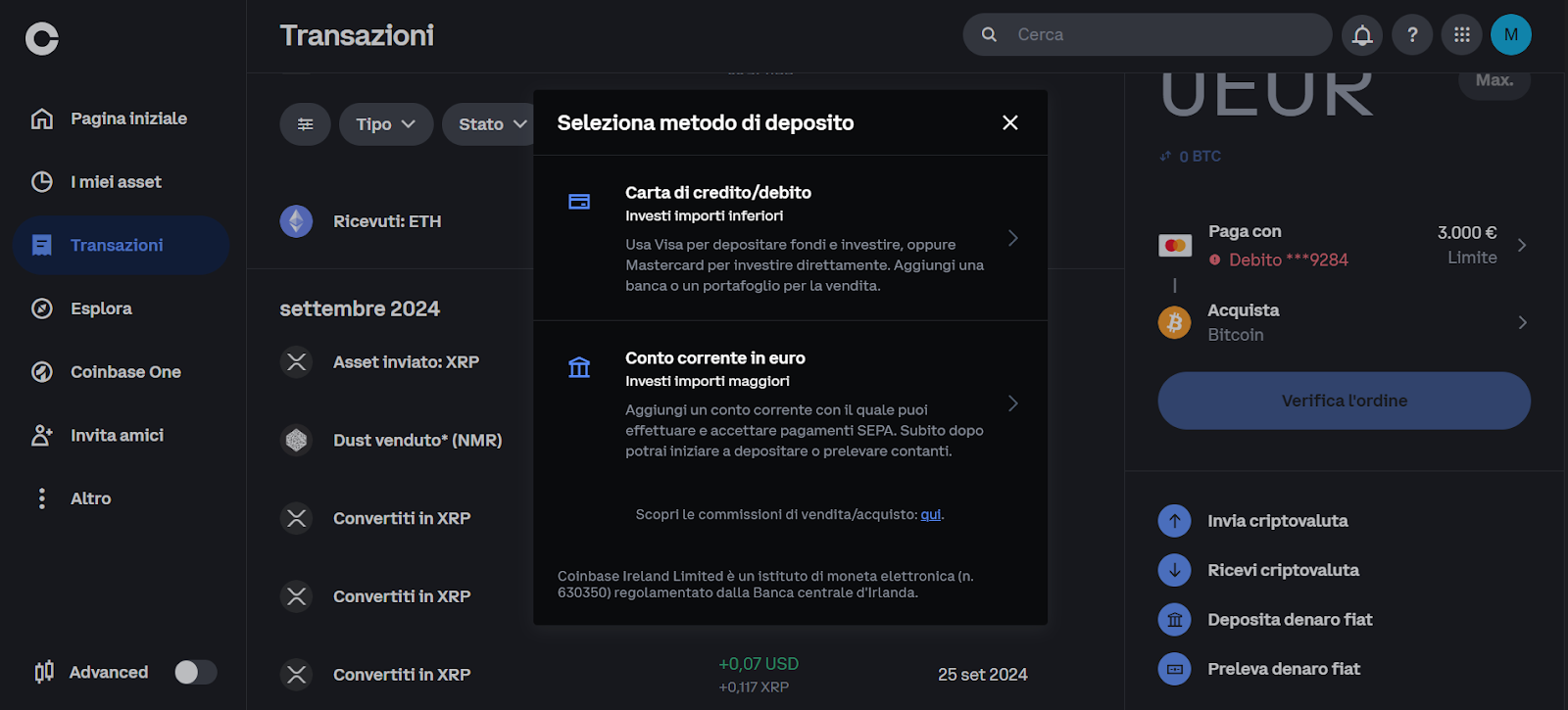Click the NMR icon beside Dust venduto

pyautogui.click(x=297, y=441)
